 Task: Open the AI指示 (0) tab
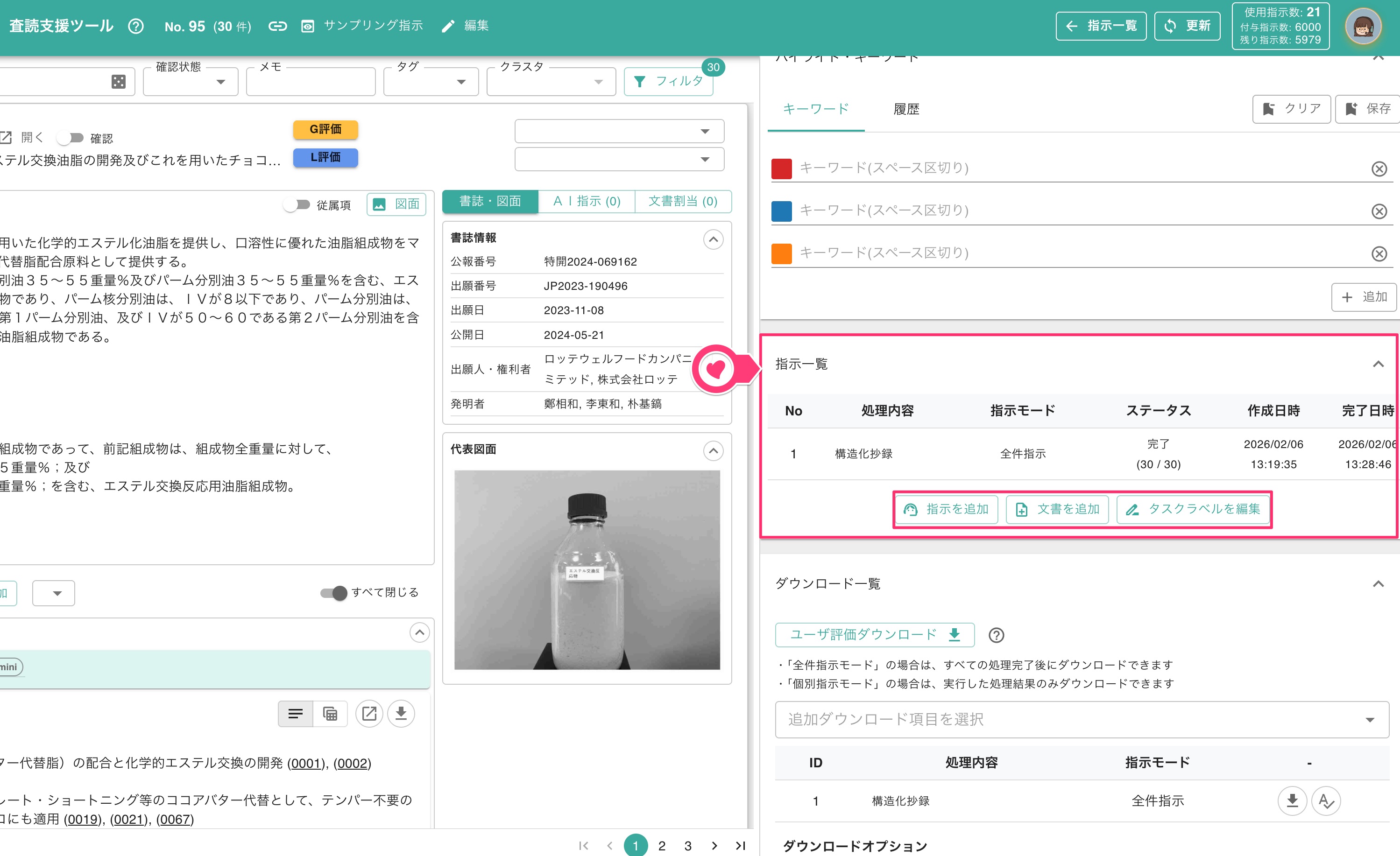(x=587, y=201)
